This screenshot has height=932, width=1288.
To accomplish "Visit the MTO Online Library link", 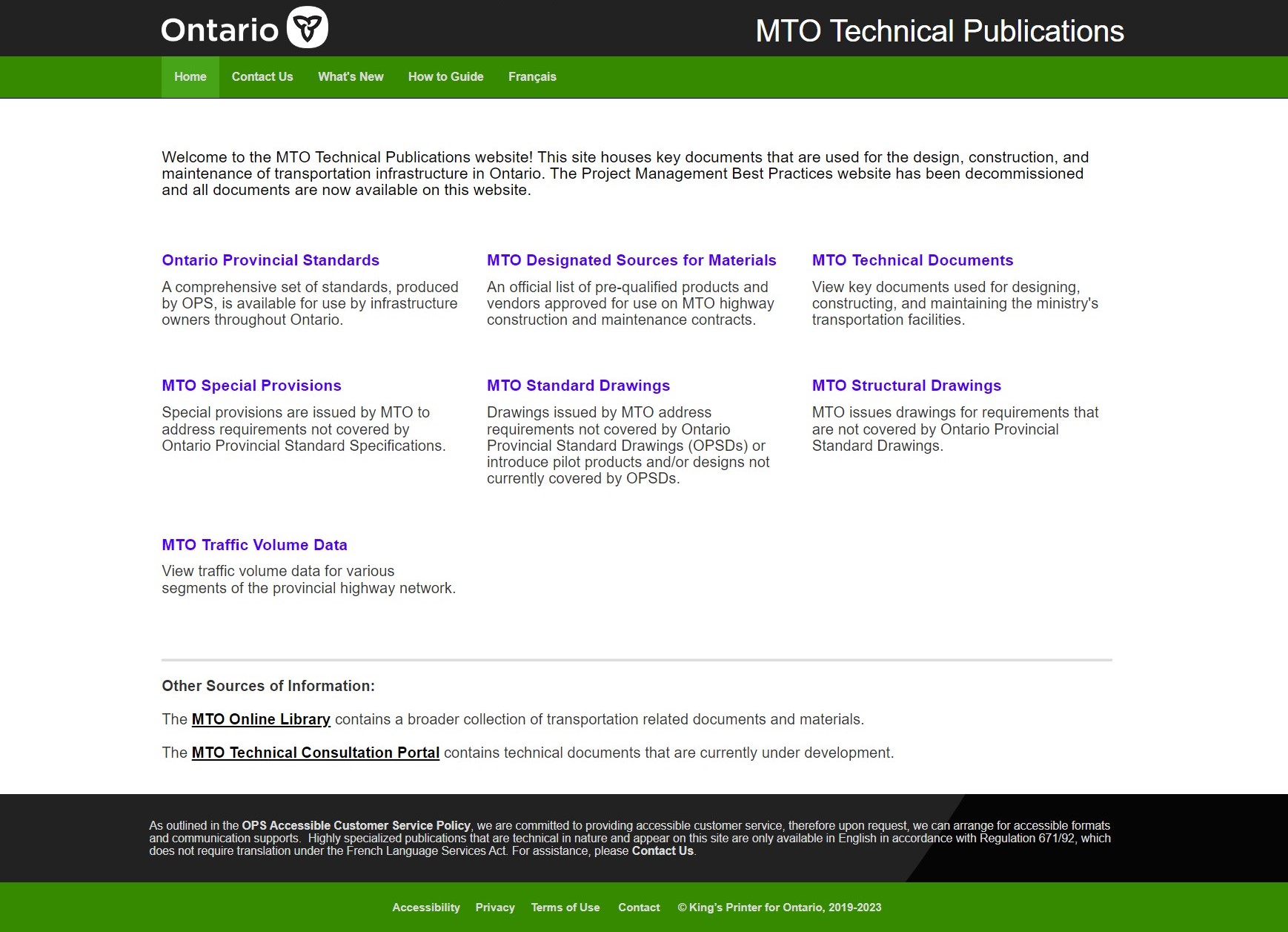I will [x=261, y=719].
